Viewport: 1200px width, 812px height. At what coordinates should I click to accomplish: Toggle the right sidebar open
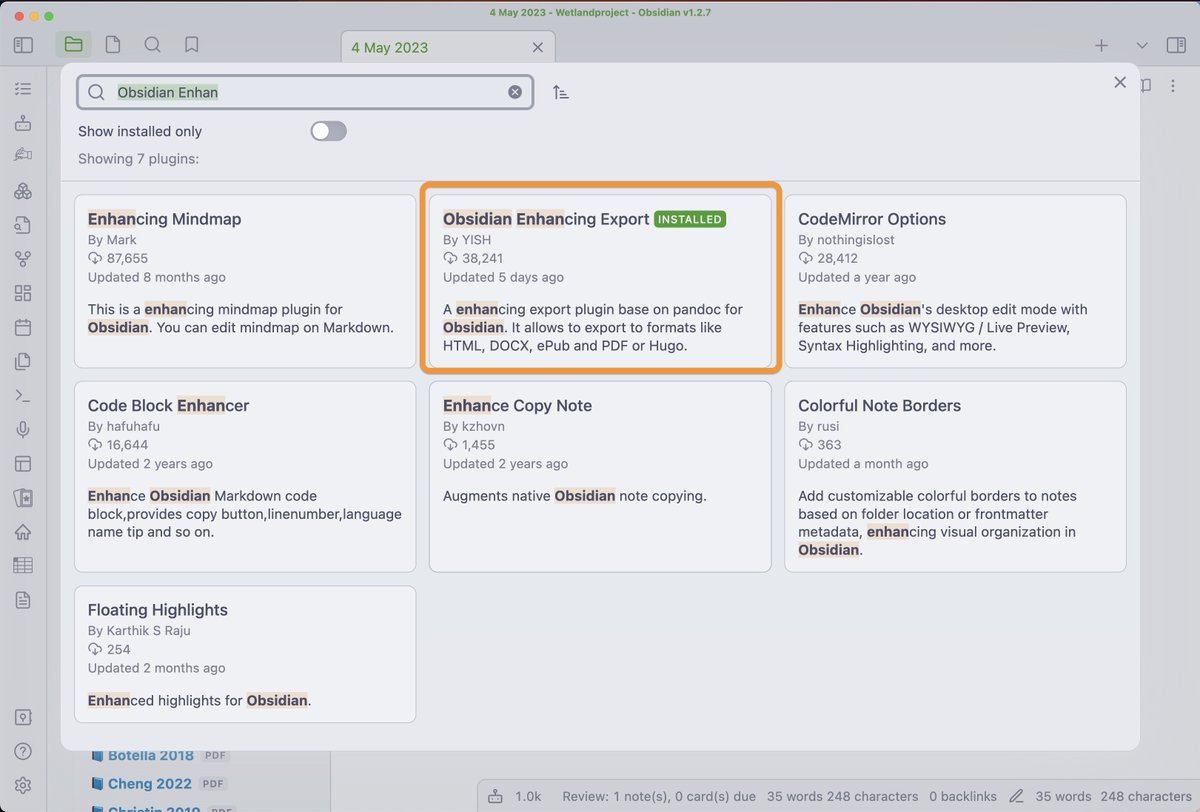coord(1177,45)
